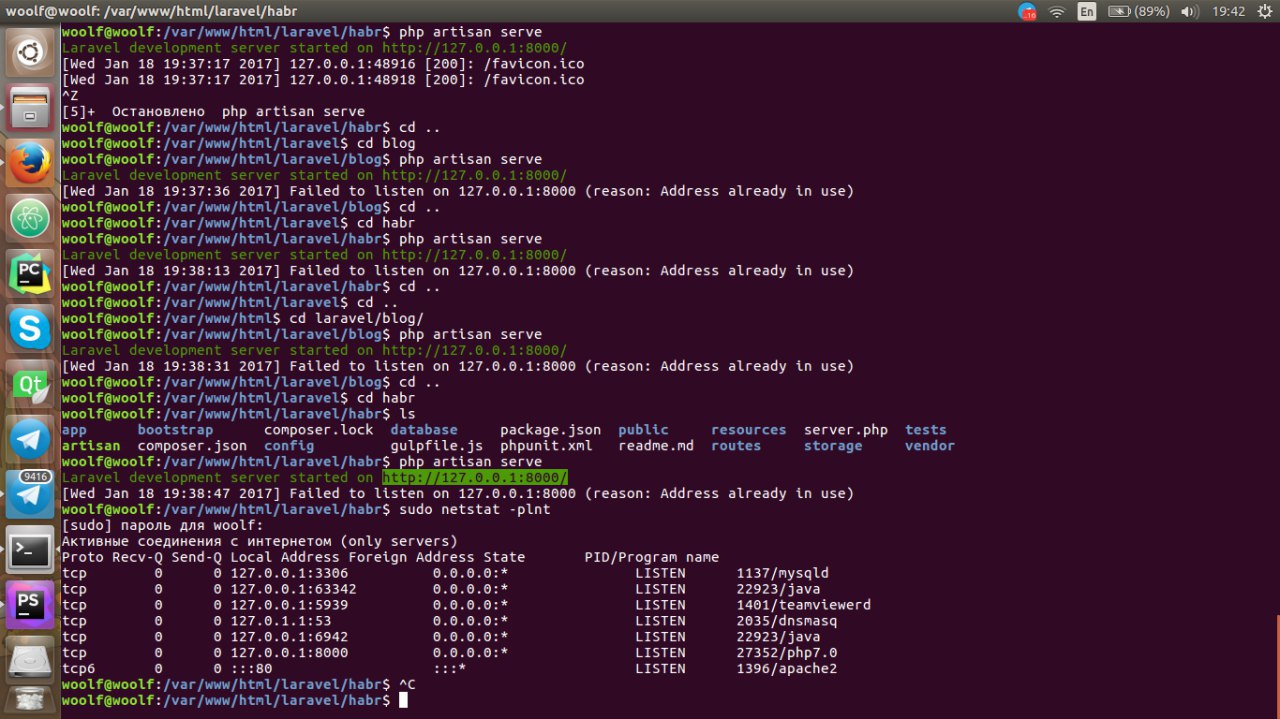Click 'database' directory name
Screen dimensions: 1280x719
coord(424,429)
